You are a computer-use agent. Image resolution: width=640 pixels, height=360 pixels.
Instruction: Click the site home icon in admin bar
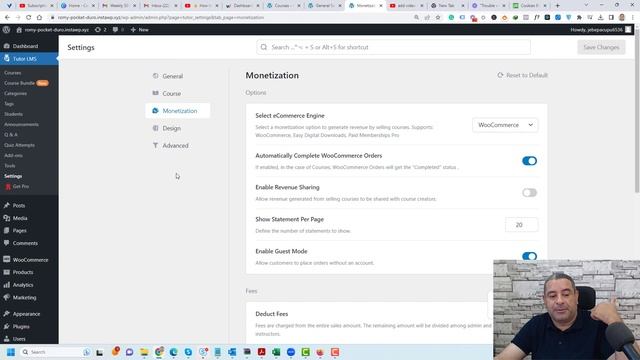pos(19,30)
